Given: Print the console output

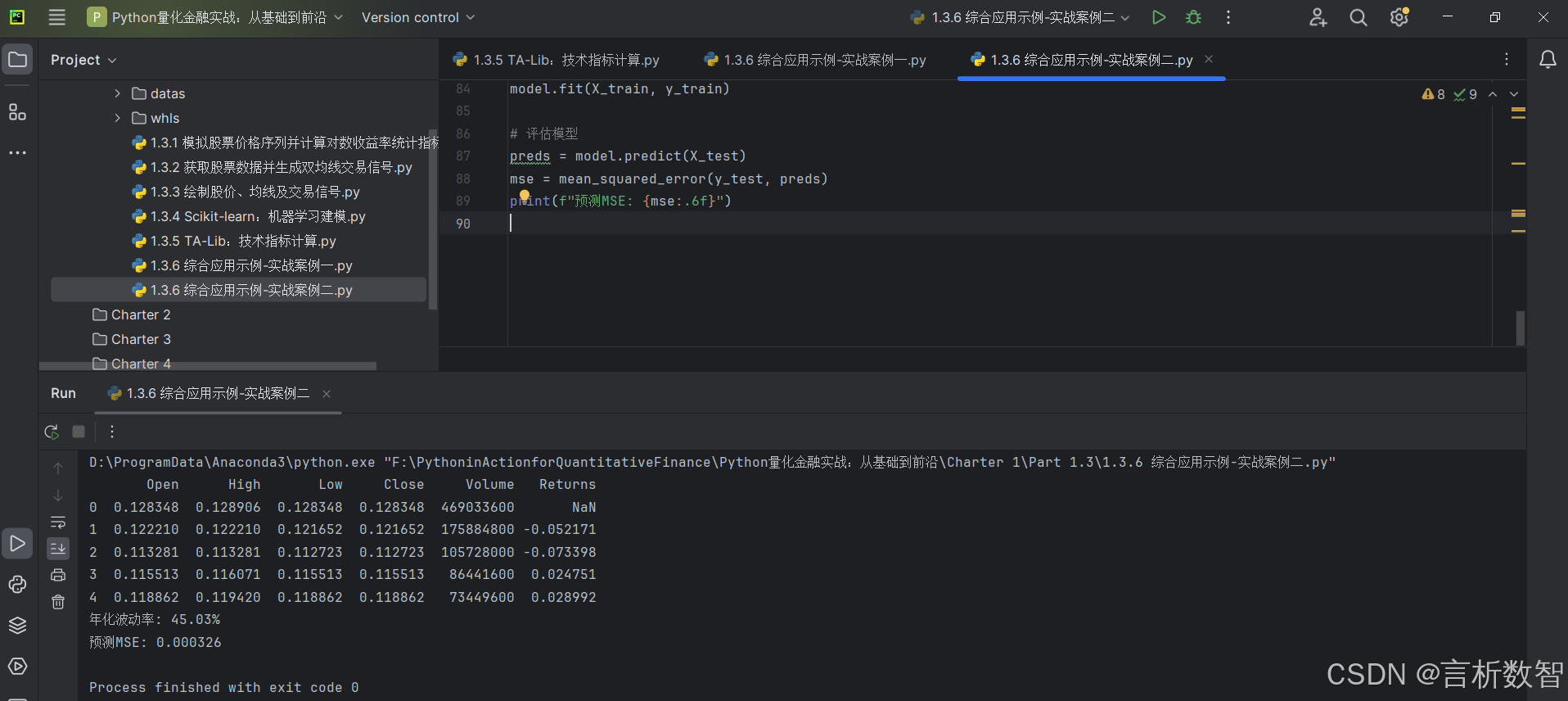Looking at the screenshot, I should pos(58,575).
